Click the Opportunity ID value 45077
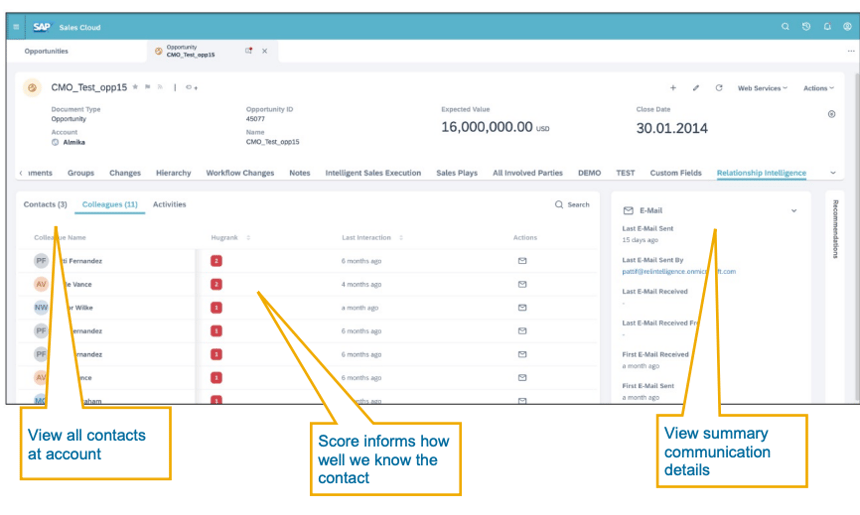Screen dimensions: 860x515 tap(255, 118)
